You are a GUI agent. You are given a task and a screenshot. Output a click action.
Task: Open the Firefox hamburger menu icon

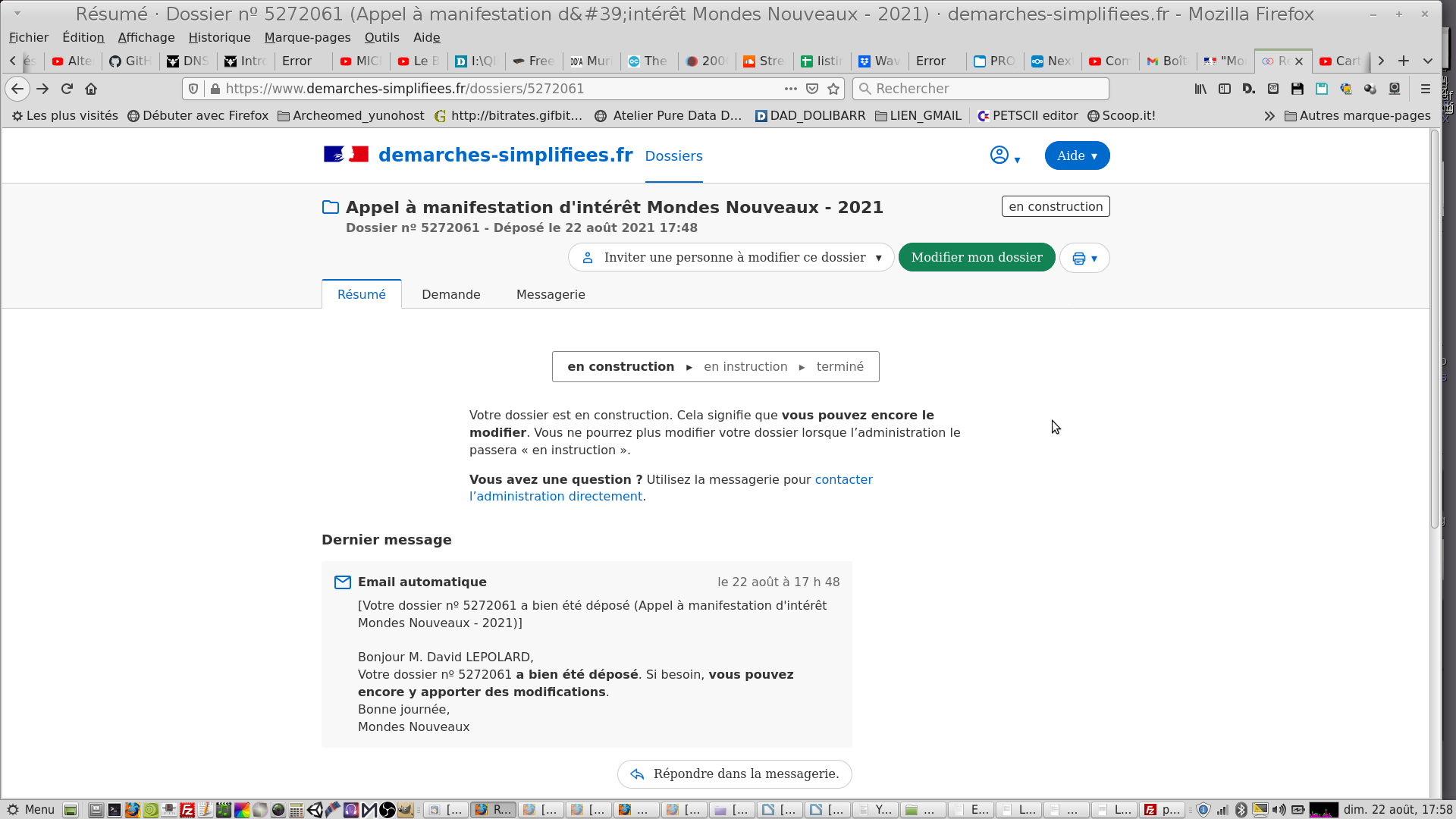[x=1425, y=89]
